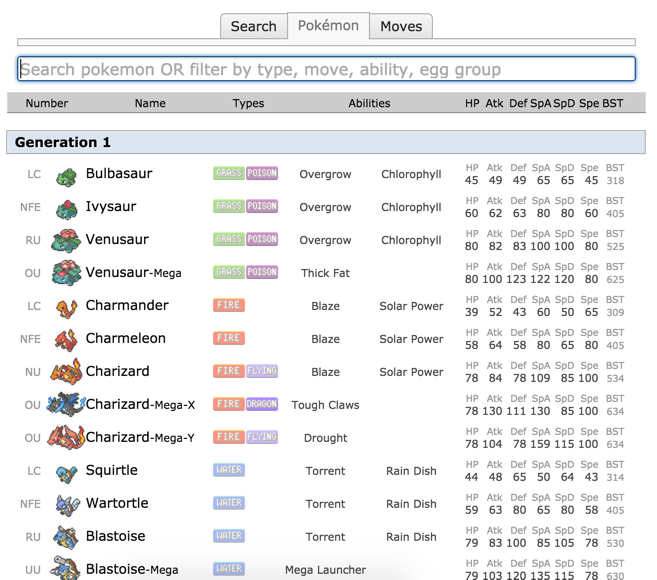Click Blastoise-Mega's Mega Launcher ability
The height and width of the screenshot is (580, 657).
(325, 570)
